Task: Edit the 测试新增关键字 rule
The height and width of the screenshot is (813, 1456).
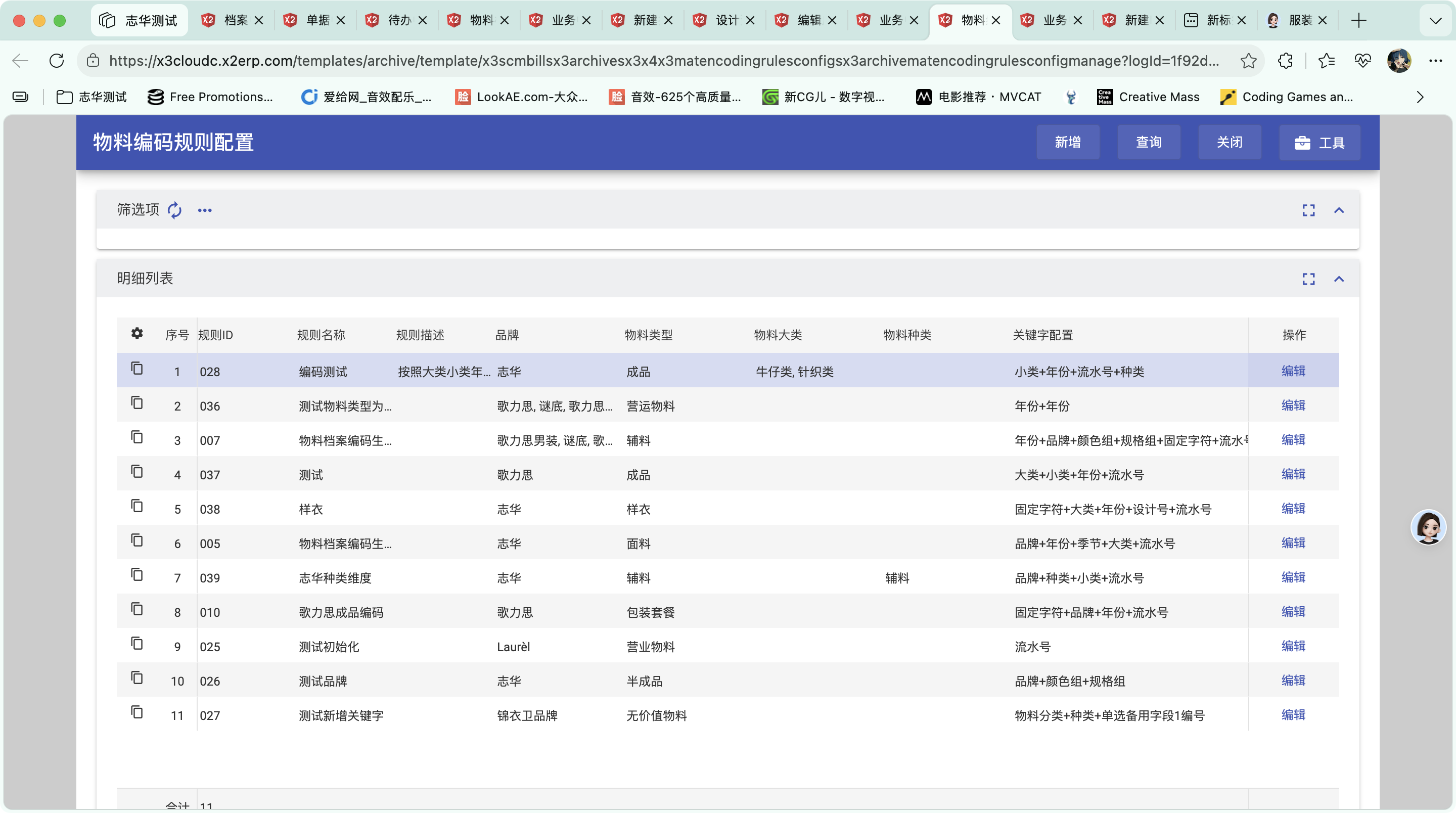Action: click(1293, 714)
